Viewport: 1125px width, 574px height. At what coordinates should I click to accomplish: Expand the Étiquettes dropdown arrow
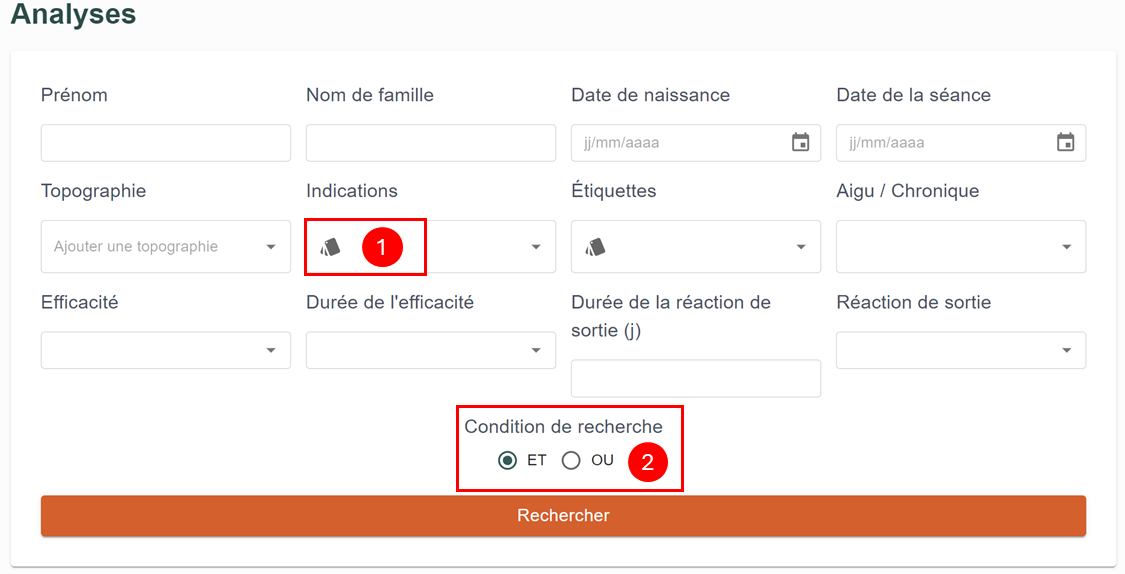(x=801, y=247)
